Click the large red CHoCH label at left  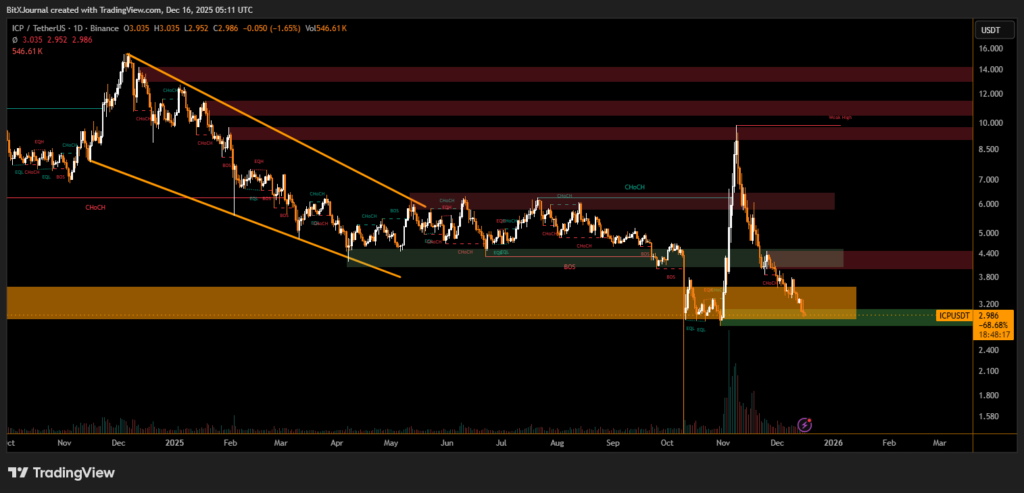[97, 208]
